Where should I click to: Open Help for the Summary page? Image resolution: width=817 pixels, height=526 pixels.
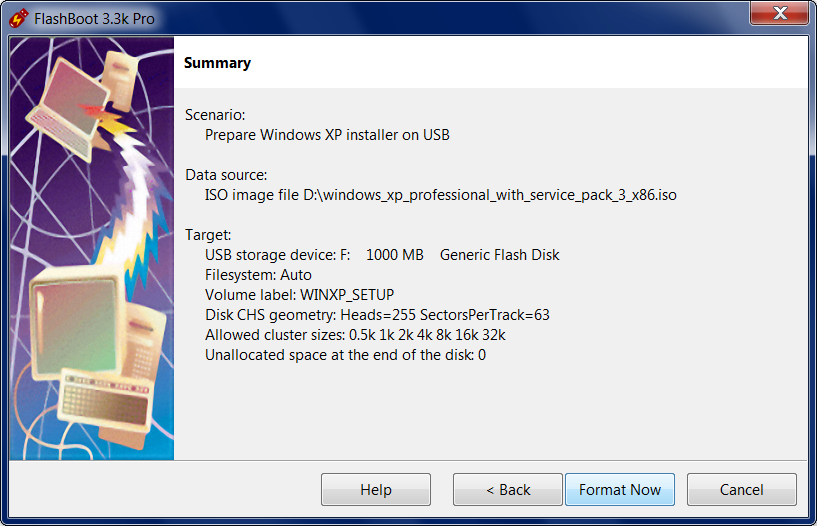click(x=376, y=490)
